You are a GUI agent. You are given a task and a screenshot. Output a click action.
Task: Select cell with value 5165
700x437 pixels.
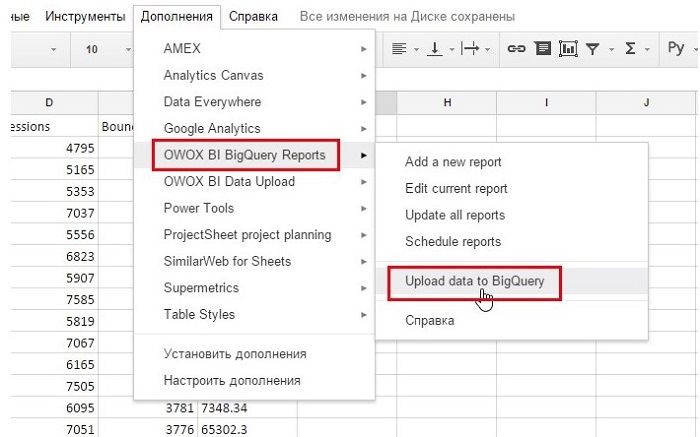pyautogui.click(x=54, y=170)
